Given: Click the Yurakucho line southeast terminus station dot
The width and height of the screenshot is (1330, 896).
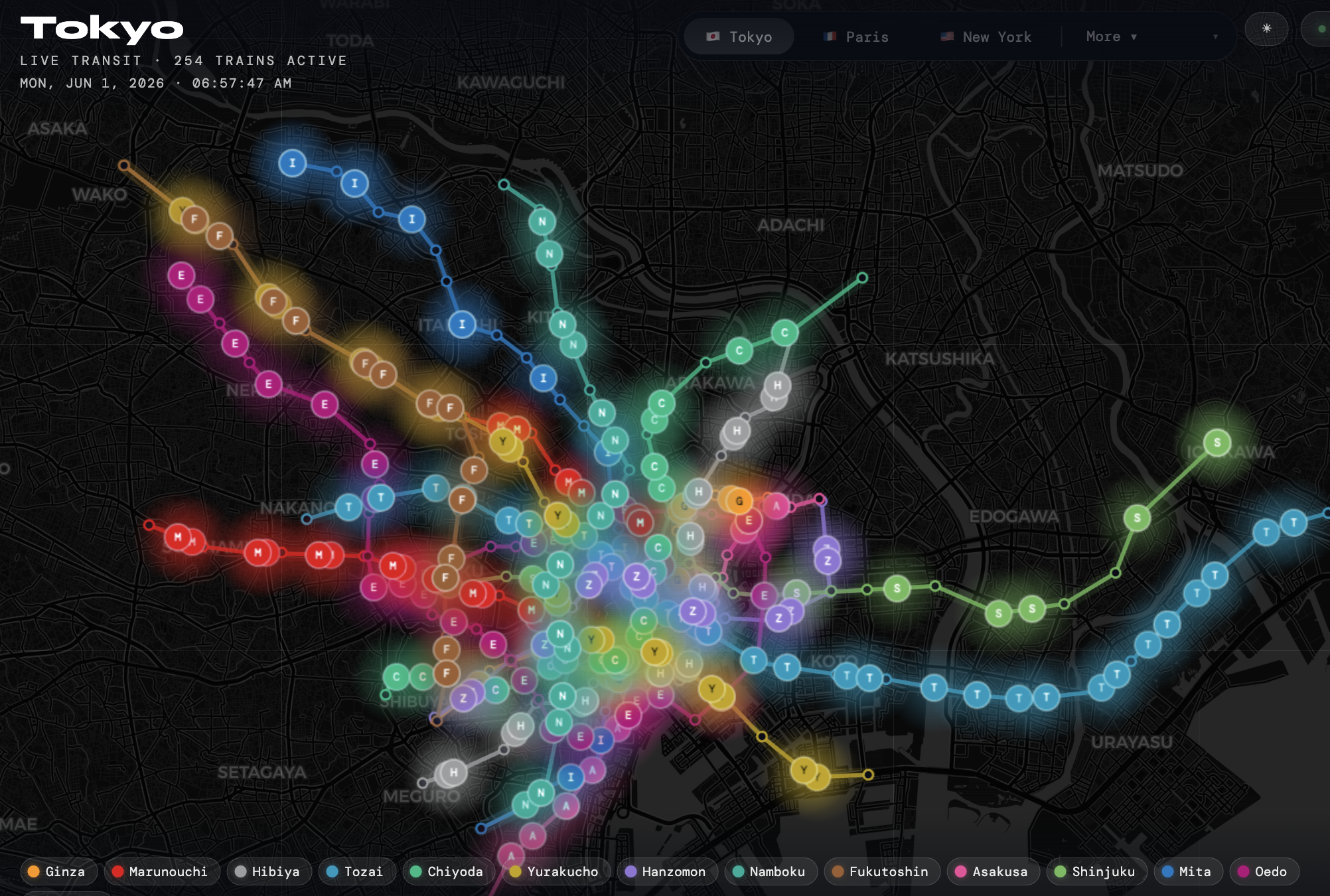Looking at the screenshot, I should pos(868,775).
